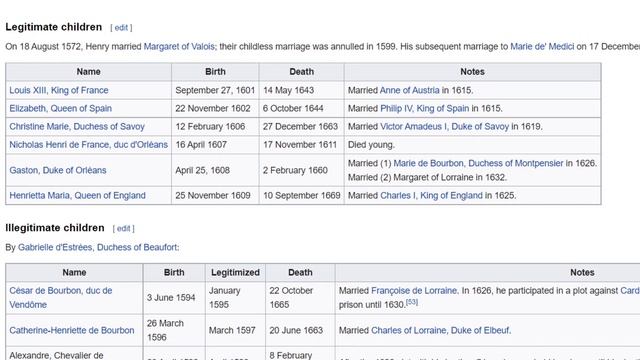Select the death date 6 October 1644
Image resolution: width=640 pixels, height=360 pixels.
[x=293, y=109]
